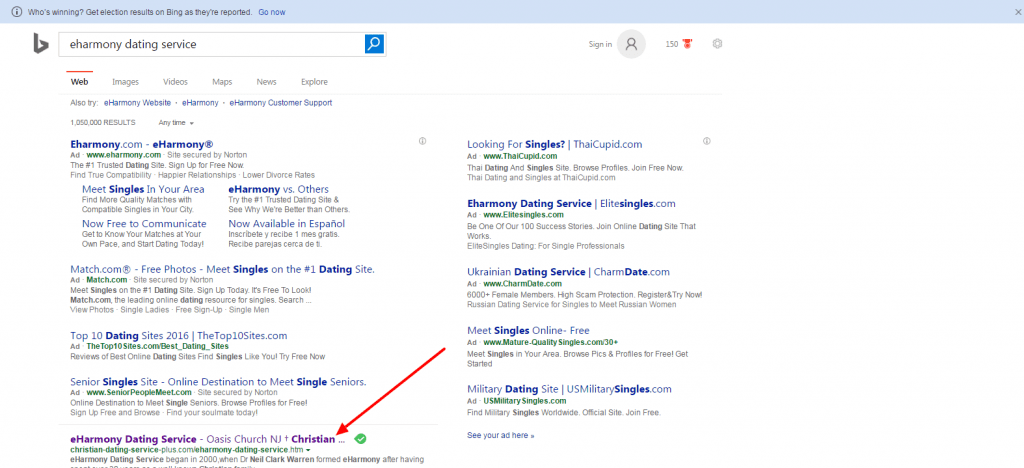The image size is (1024, 468).
Task: Open Eharmony Dating Service Elitesingles.com ad
Action: coord(571,204)
